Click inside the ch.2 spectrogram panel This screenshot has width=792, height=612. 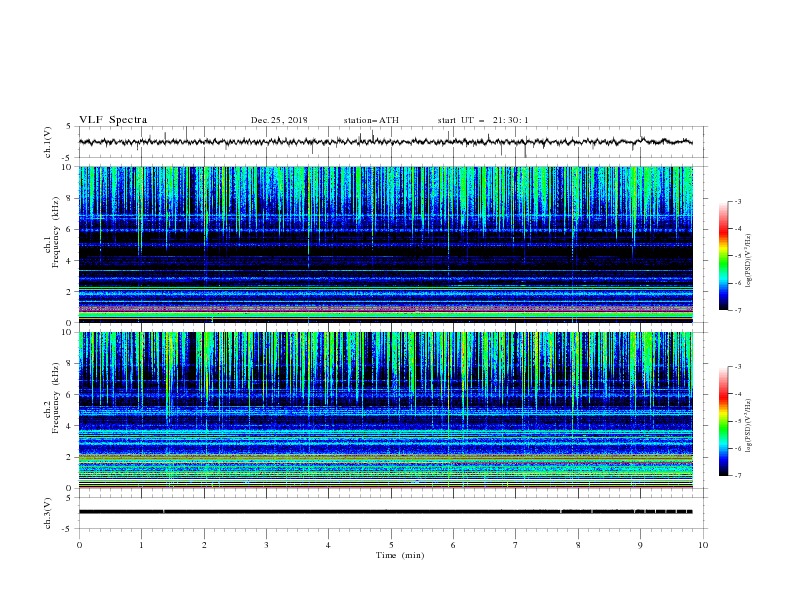385,410
